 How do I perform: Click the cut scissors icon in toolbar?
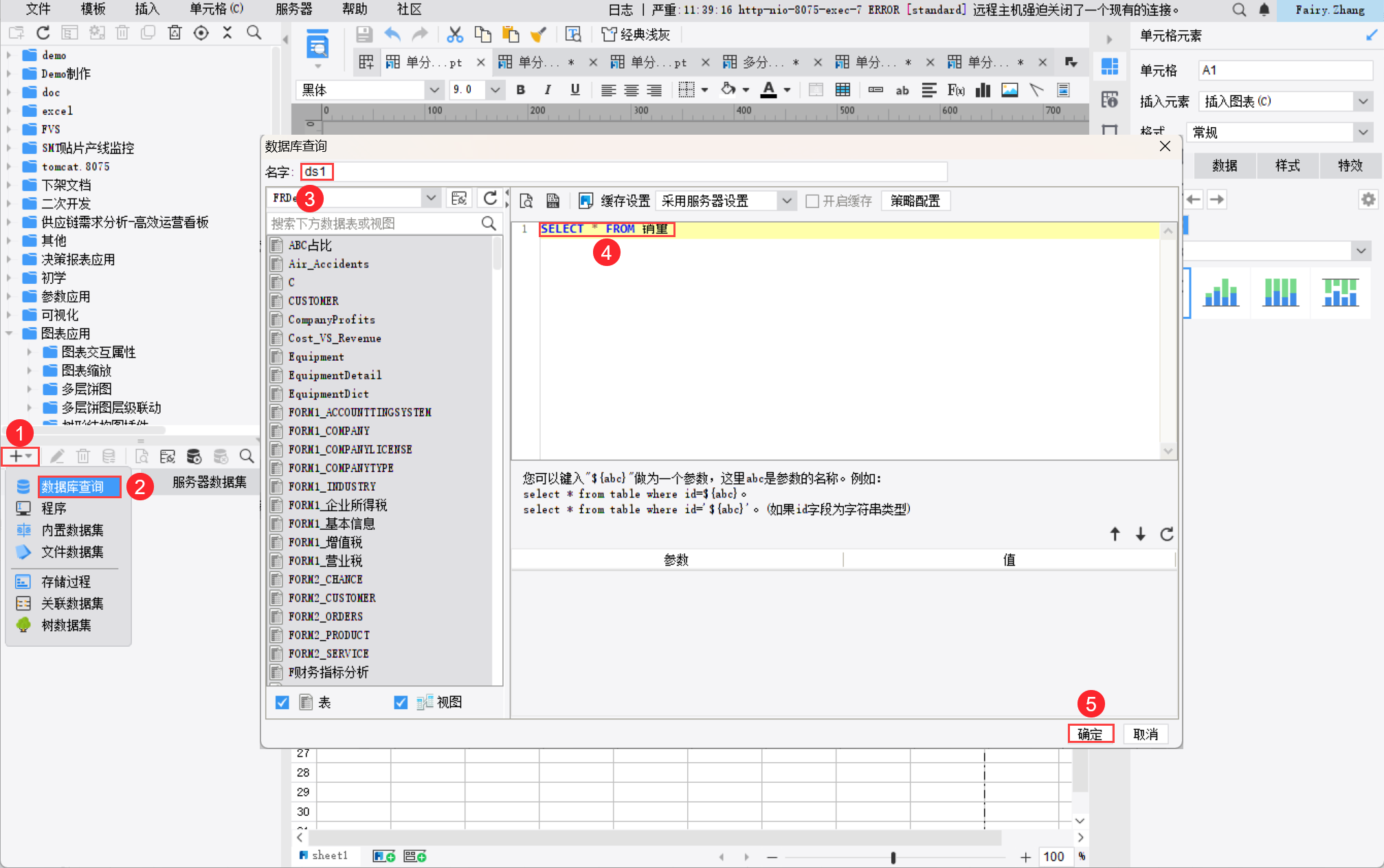click(455, 34)
